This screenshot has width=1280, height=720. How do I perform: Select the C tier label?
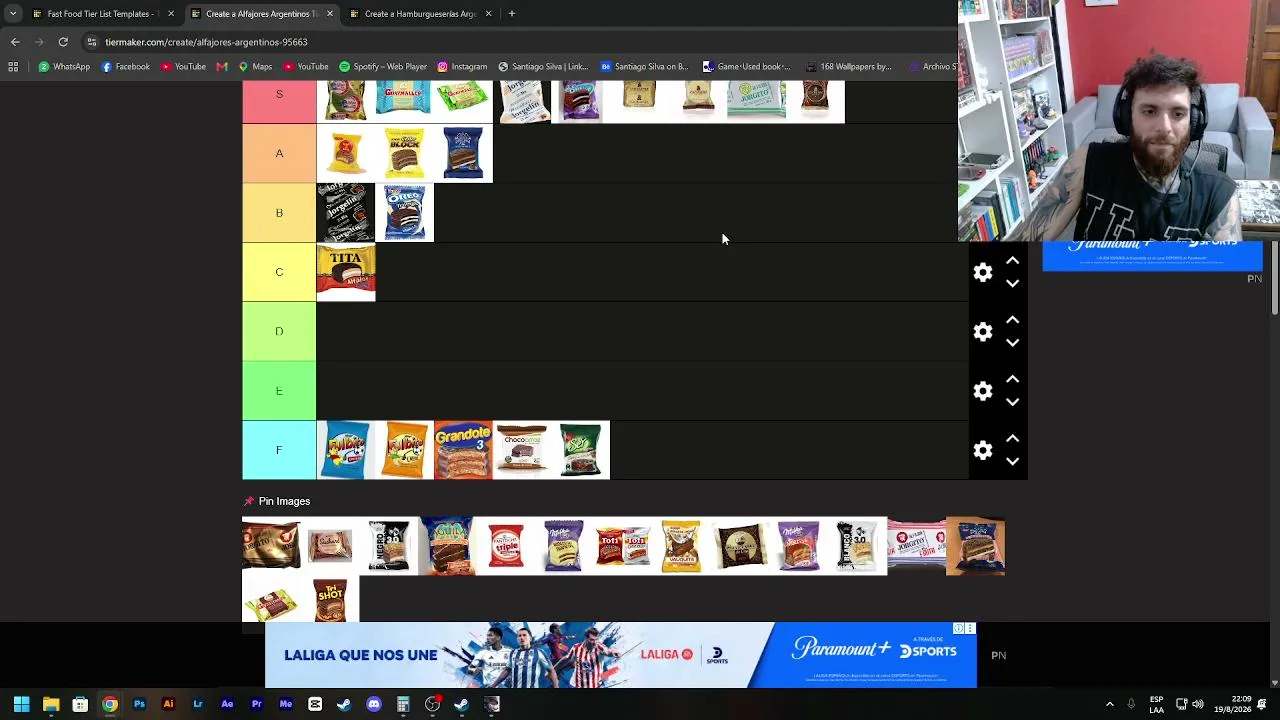[x=279, y=272]
